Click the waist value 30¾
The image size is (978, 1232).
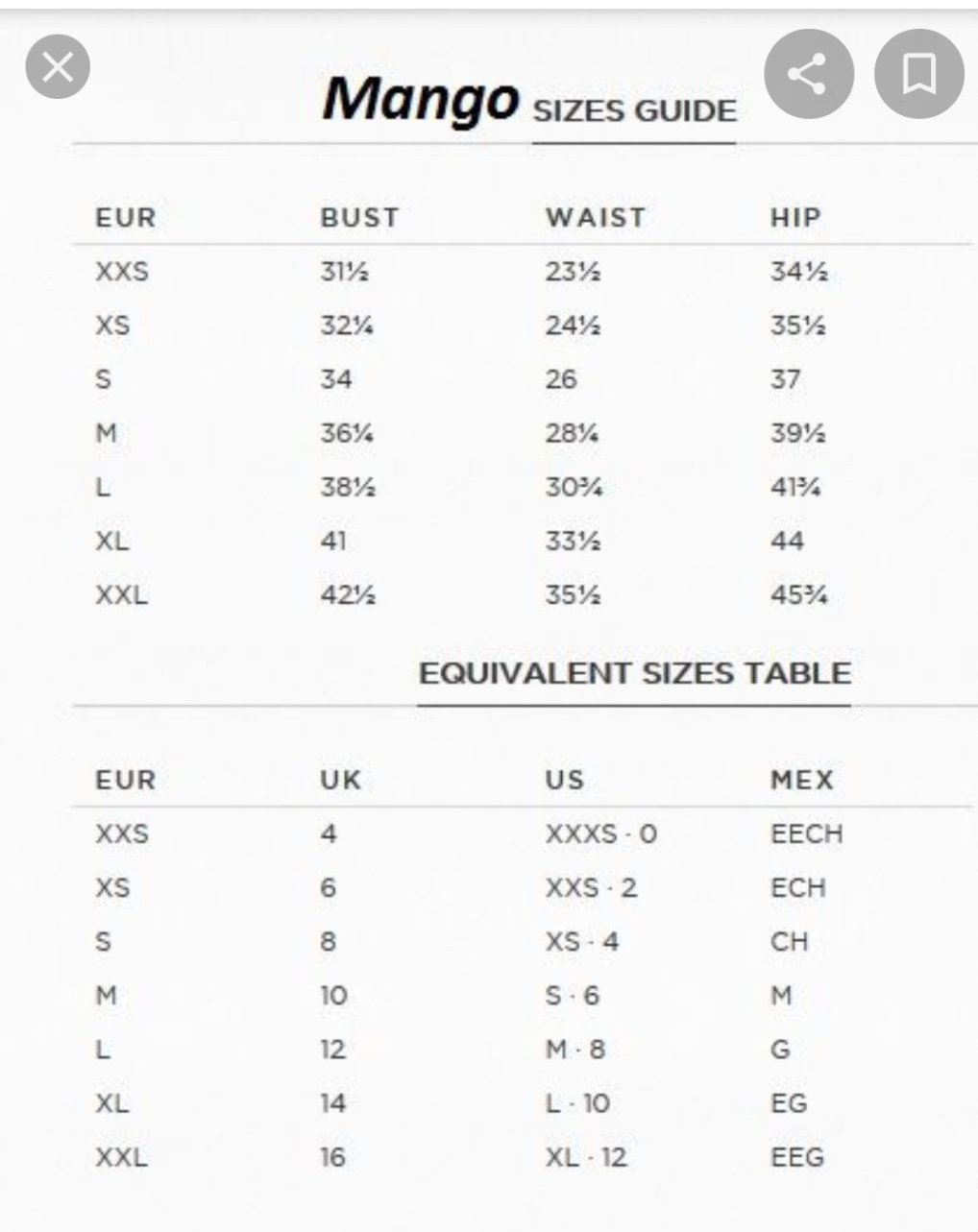pos(574,488)
